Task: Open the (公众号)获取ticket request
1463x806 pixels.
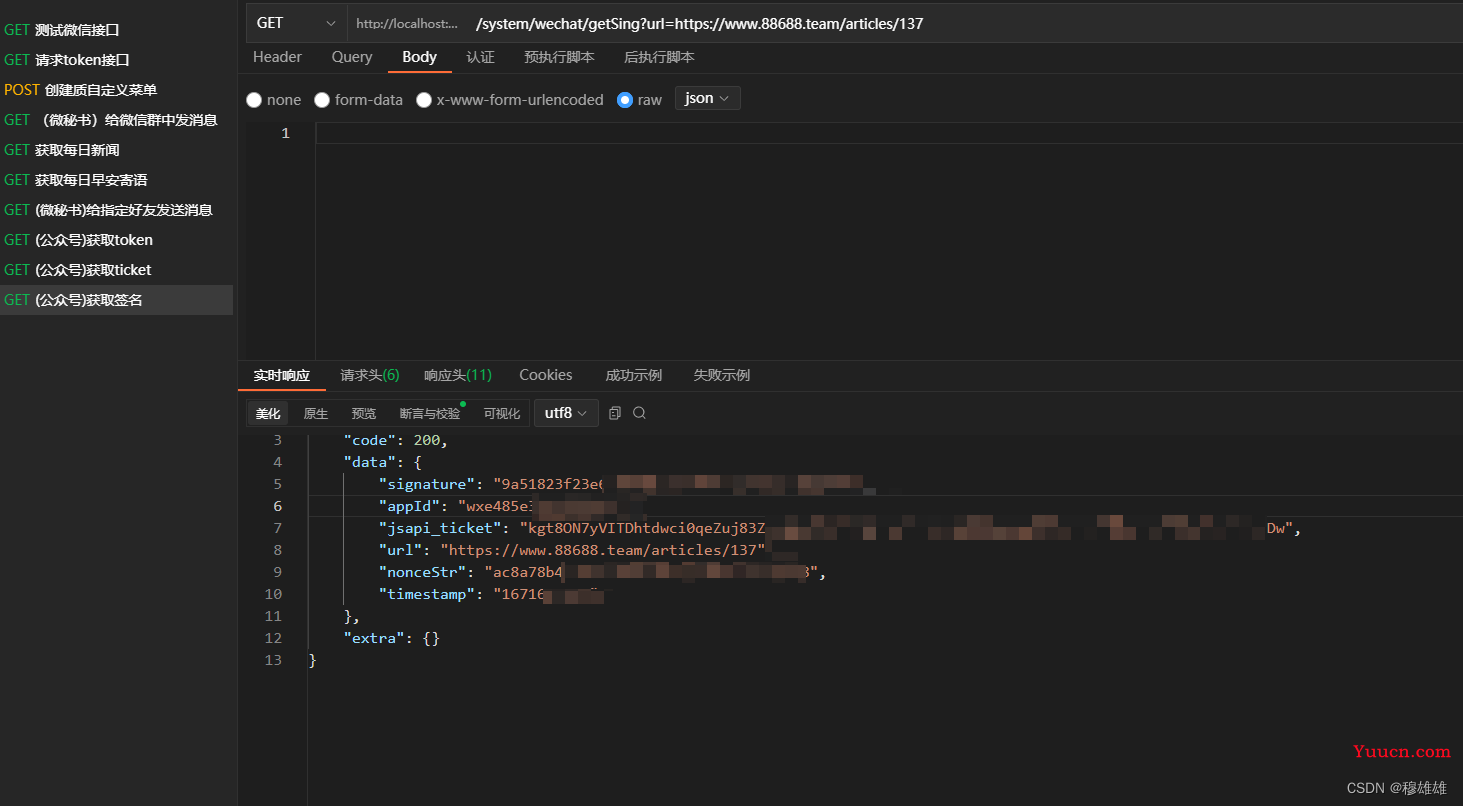Action: (116, 270)
